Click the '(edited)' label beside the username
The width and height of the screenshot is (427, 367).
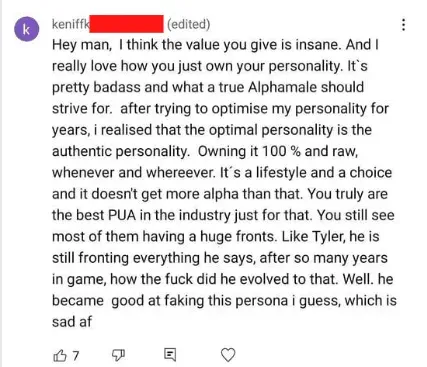[188, 24]
